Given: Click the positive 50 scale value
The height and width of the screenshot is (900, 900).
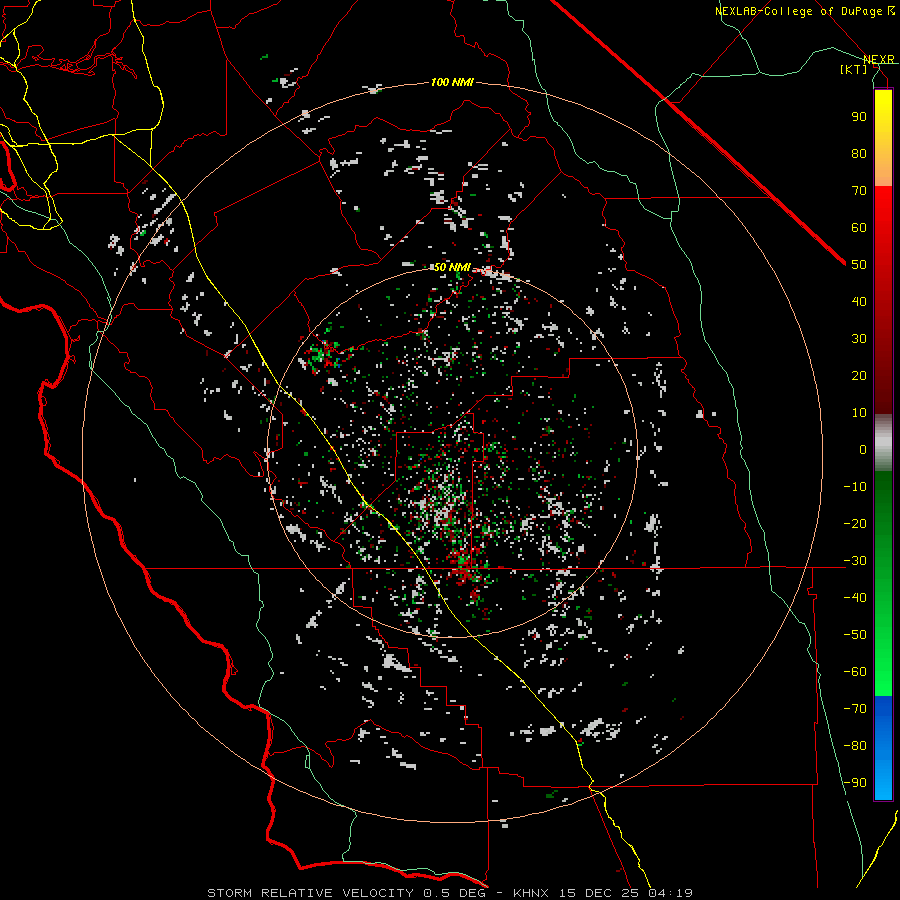Looking at the screenshot, I should 859,265.
